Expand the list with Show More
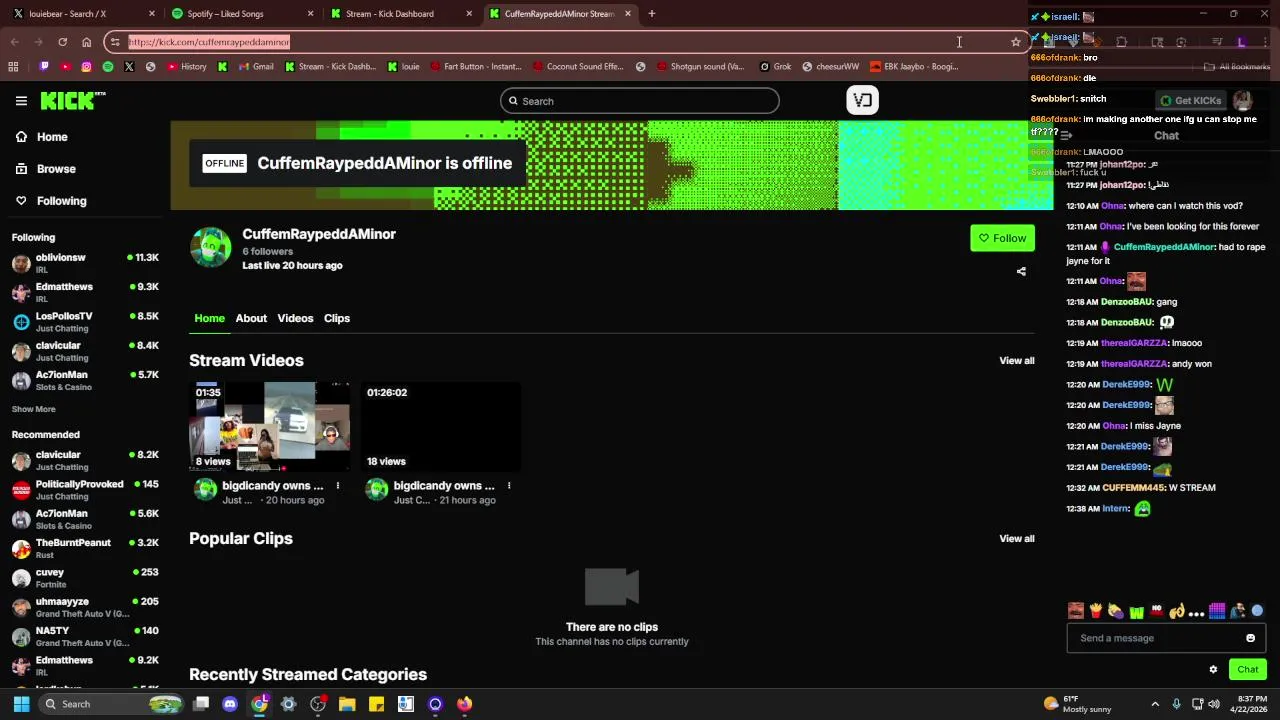Image resolution: width=1280 pixels, height=720 pixels. pos(33,409)
